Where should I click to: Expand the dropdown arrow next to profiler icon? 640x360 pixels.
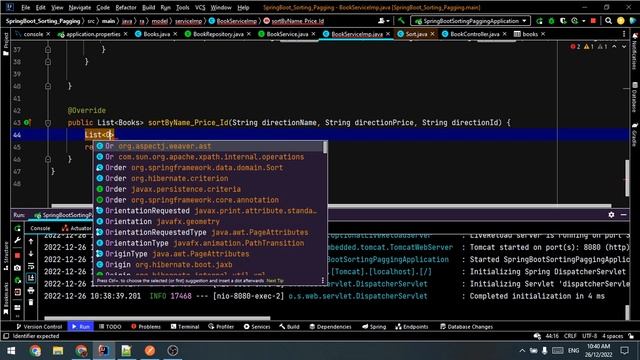coord(584,21)
